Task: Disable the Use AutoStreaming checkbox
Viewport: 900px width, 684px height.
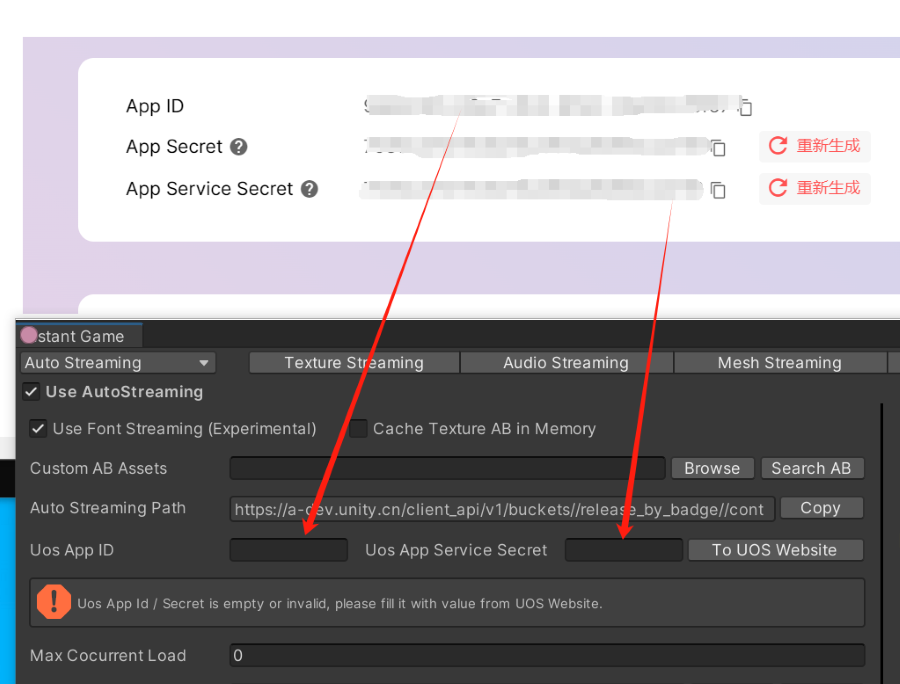Action: (31, 392)
